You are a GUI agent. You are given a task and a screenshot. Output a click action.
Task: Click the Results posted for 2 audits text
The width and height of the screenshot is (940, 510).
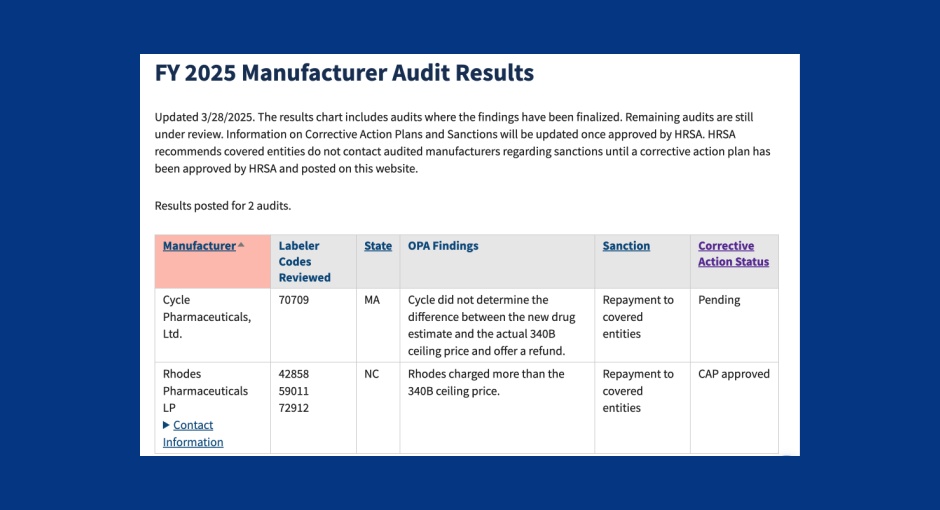click(223, 206)
